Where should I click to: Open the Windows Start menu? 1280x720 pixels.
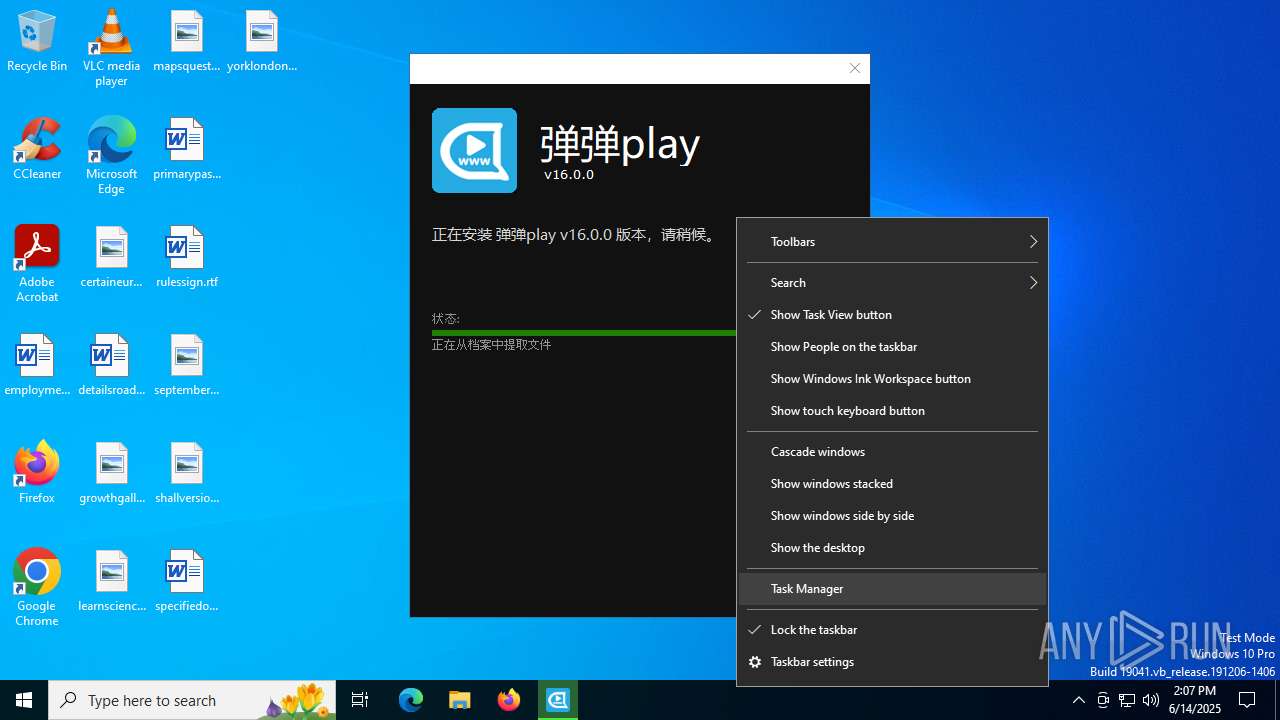pyautogui.click(x=24, y=700)
